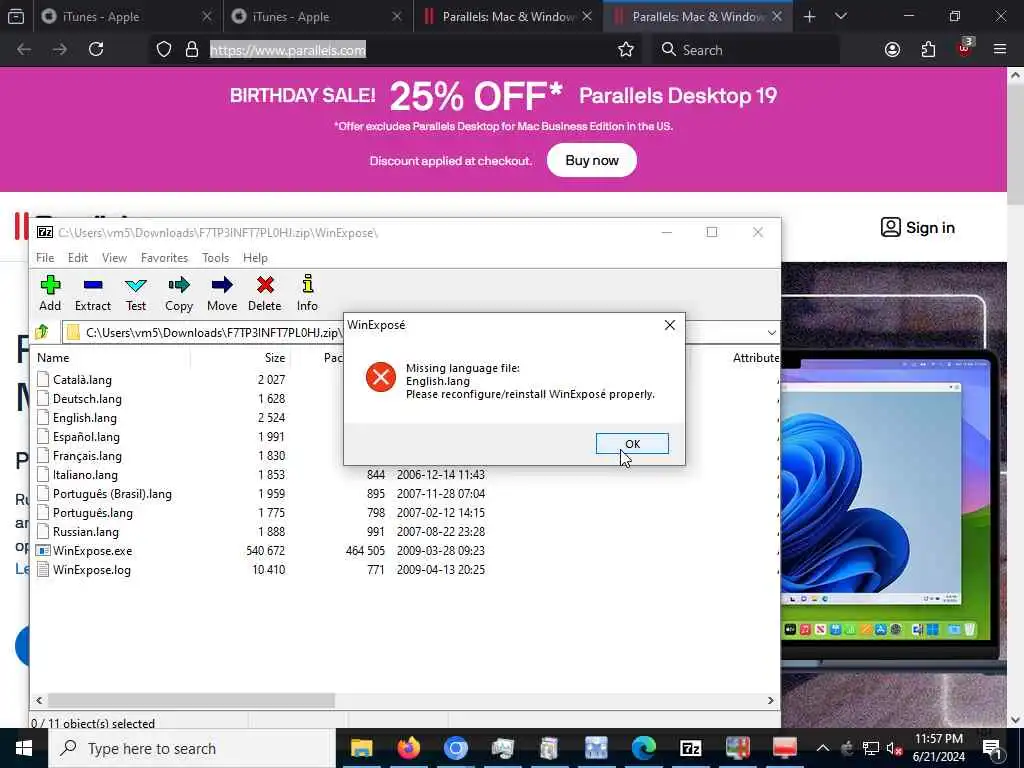Viewport: 1024px width, 768px height.
Task: Select the Russian.lang file
Action: point(86,532)
